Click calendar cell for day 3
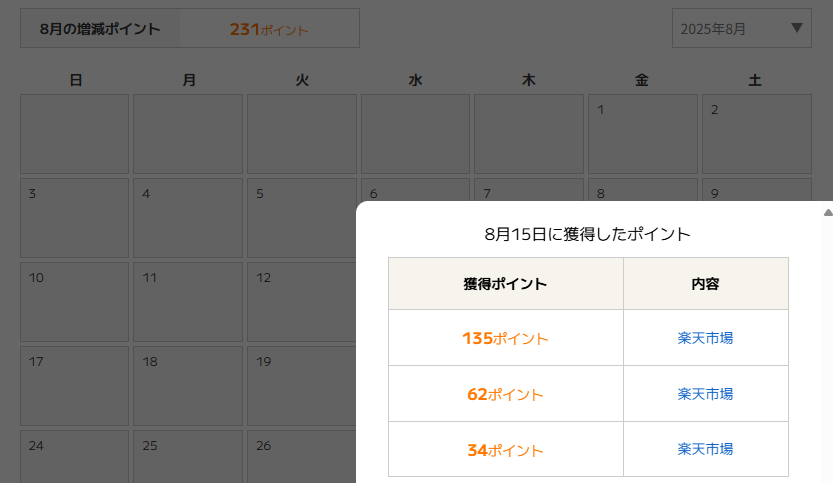Viewport: 833px width, 483px height. tap(74, 218)
